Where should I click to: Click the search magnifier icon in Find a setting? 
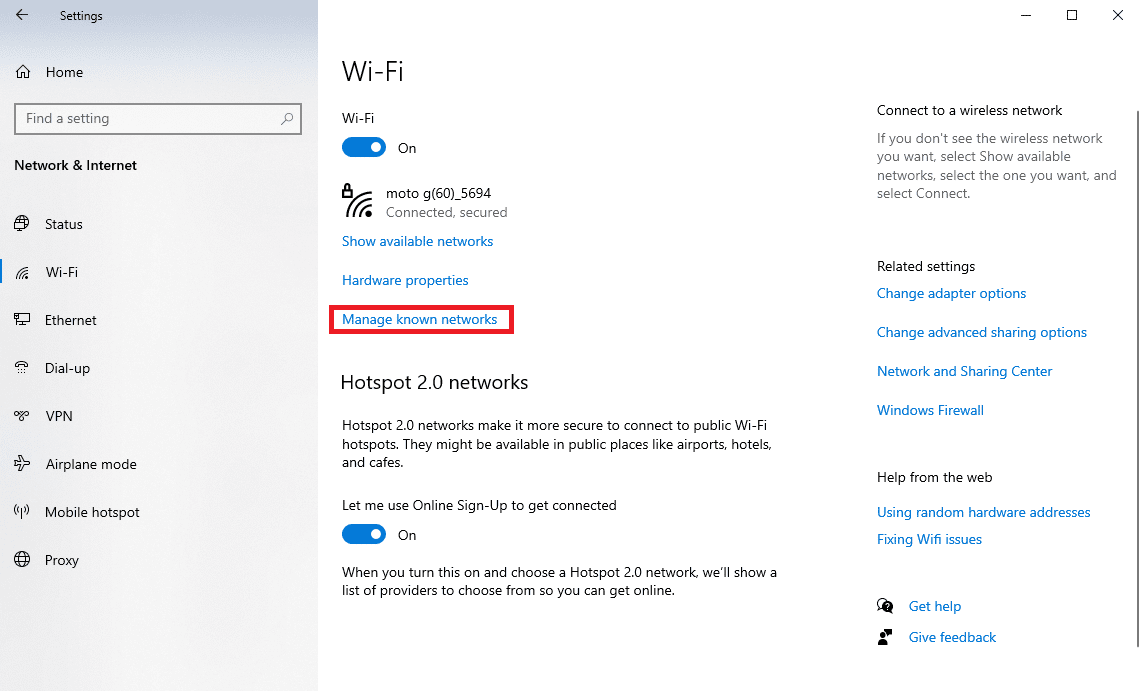[287, 119]
